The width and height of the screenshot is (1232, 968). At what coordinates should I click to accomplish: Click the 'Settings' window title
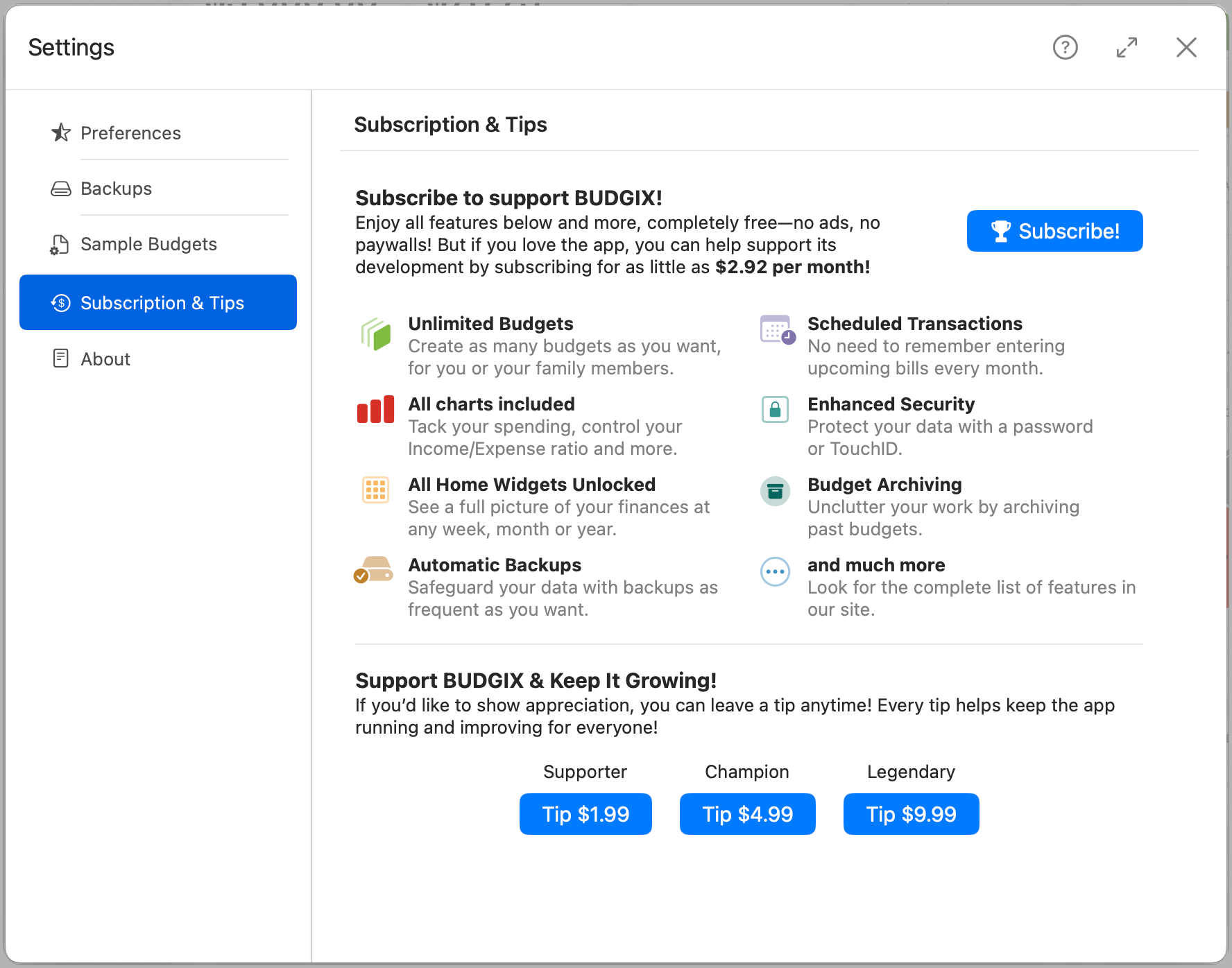point(71,47)
